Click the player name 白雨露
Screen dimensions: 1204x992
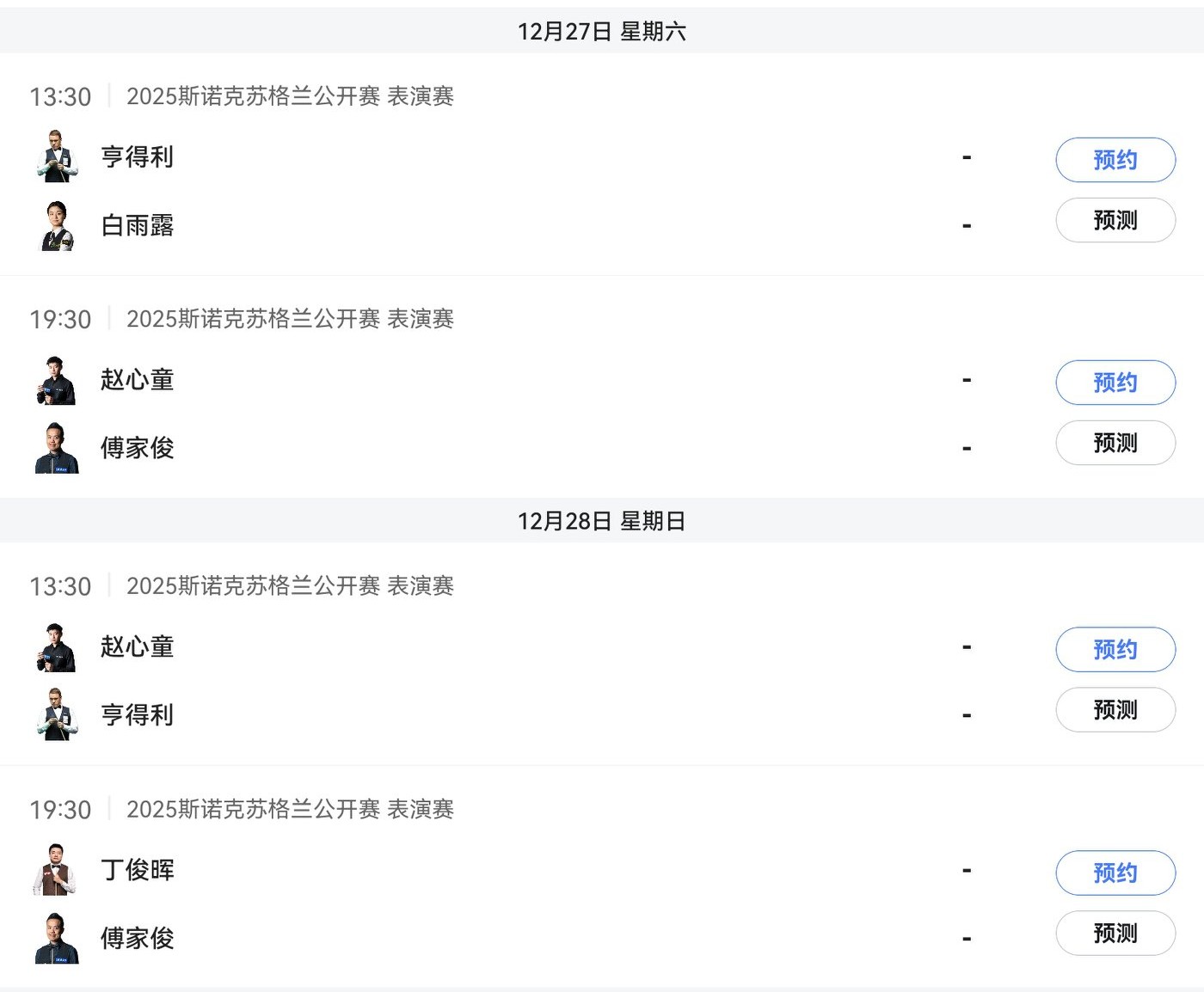(x=138, y=225)
